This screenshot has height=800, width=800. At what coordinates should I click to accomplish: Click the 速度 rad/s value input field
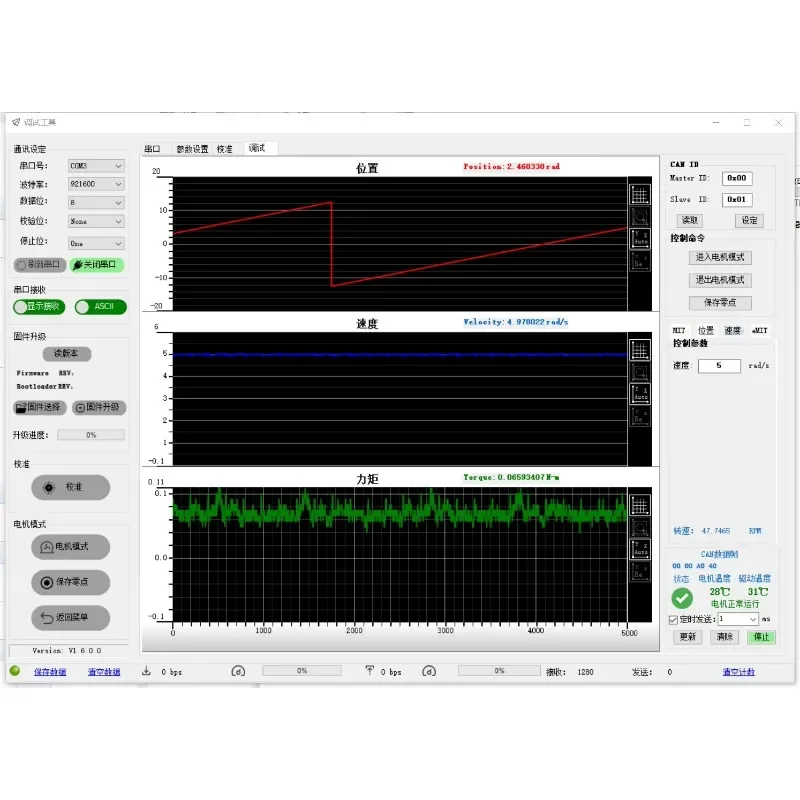click(719, 366)
